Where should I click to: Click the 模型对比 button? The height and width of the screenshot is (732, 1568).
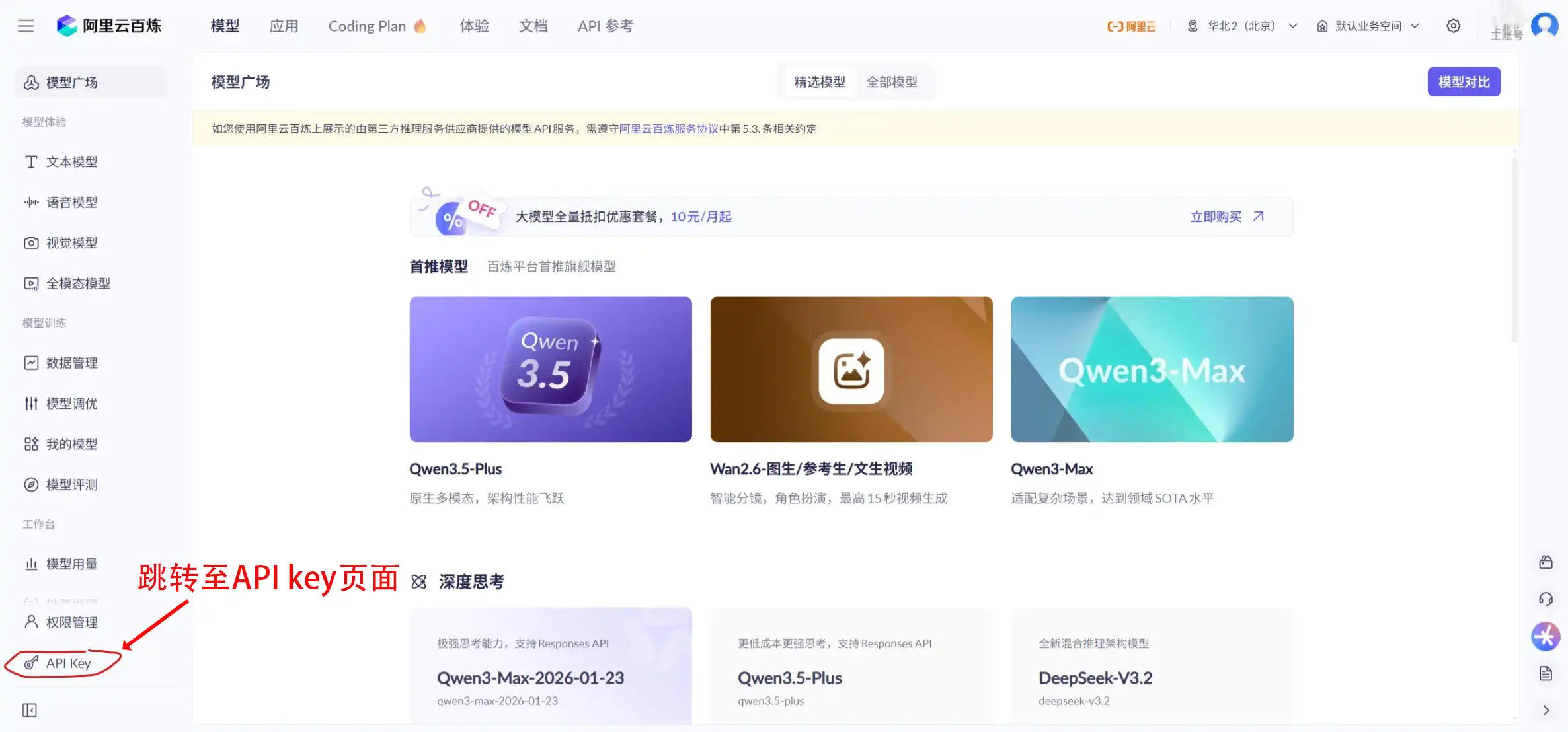point(1464,82)
